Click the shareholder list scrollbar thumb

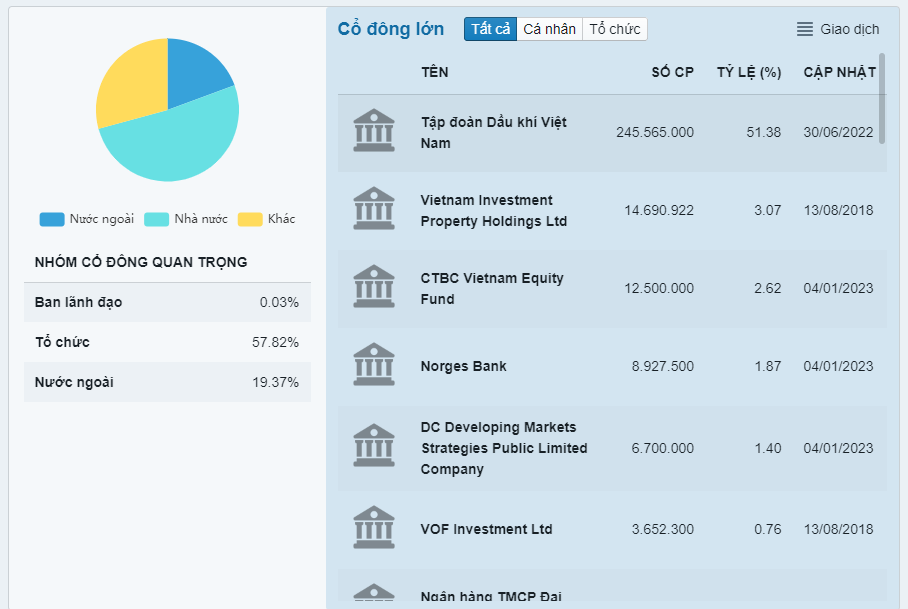pos(882,98)
